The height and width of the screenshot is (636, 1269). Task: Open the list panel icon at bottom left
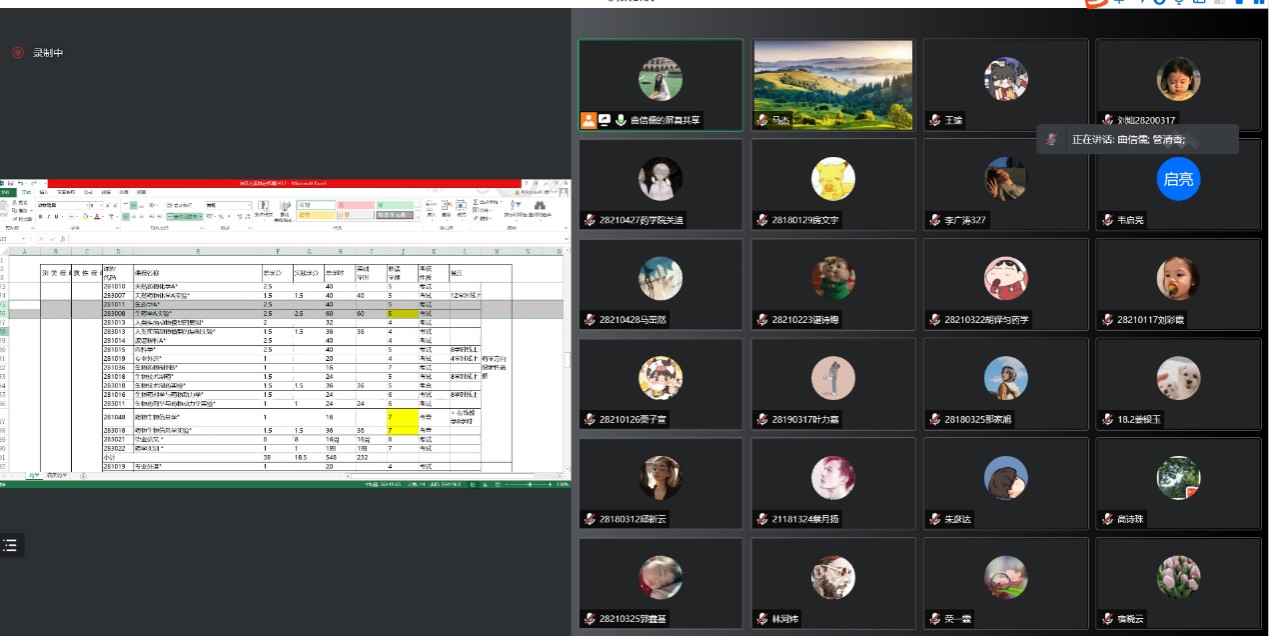pyautogui.click(x=10, y=545)
